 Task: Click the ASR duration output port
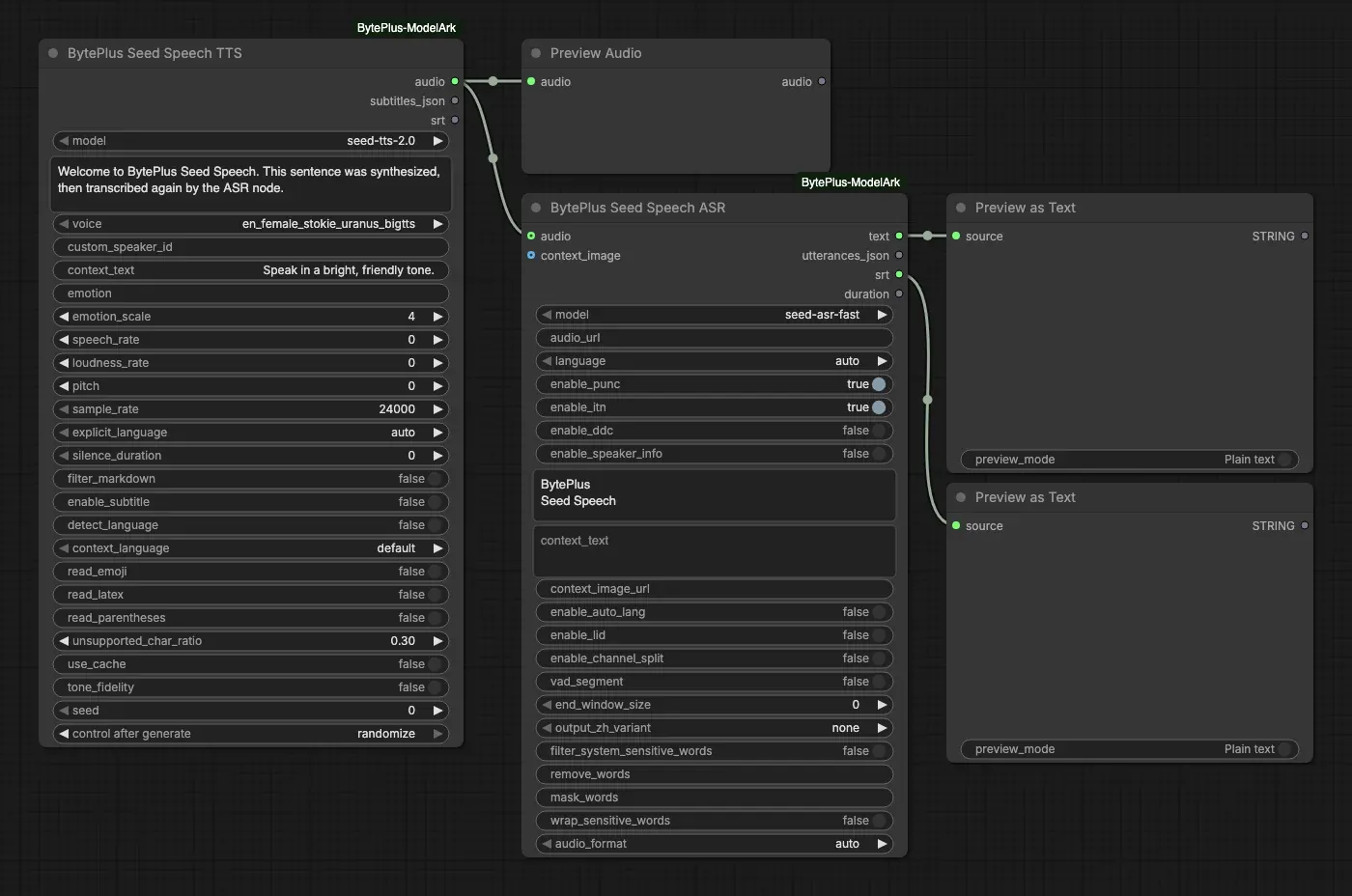899,294
